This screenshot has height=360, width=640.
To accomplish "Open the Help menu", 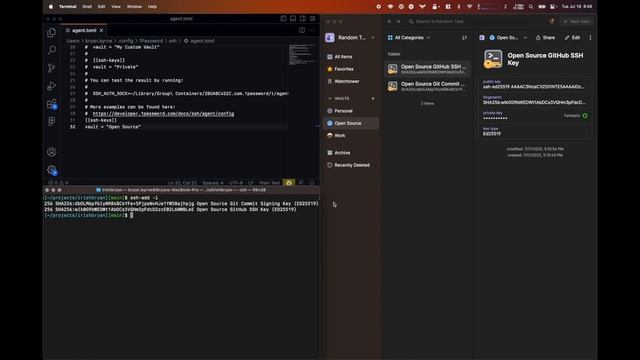I will pyautogui.click(x=152, y=7).
